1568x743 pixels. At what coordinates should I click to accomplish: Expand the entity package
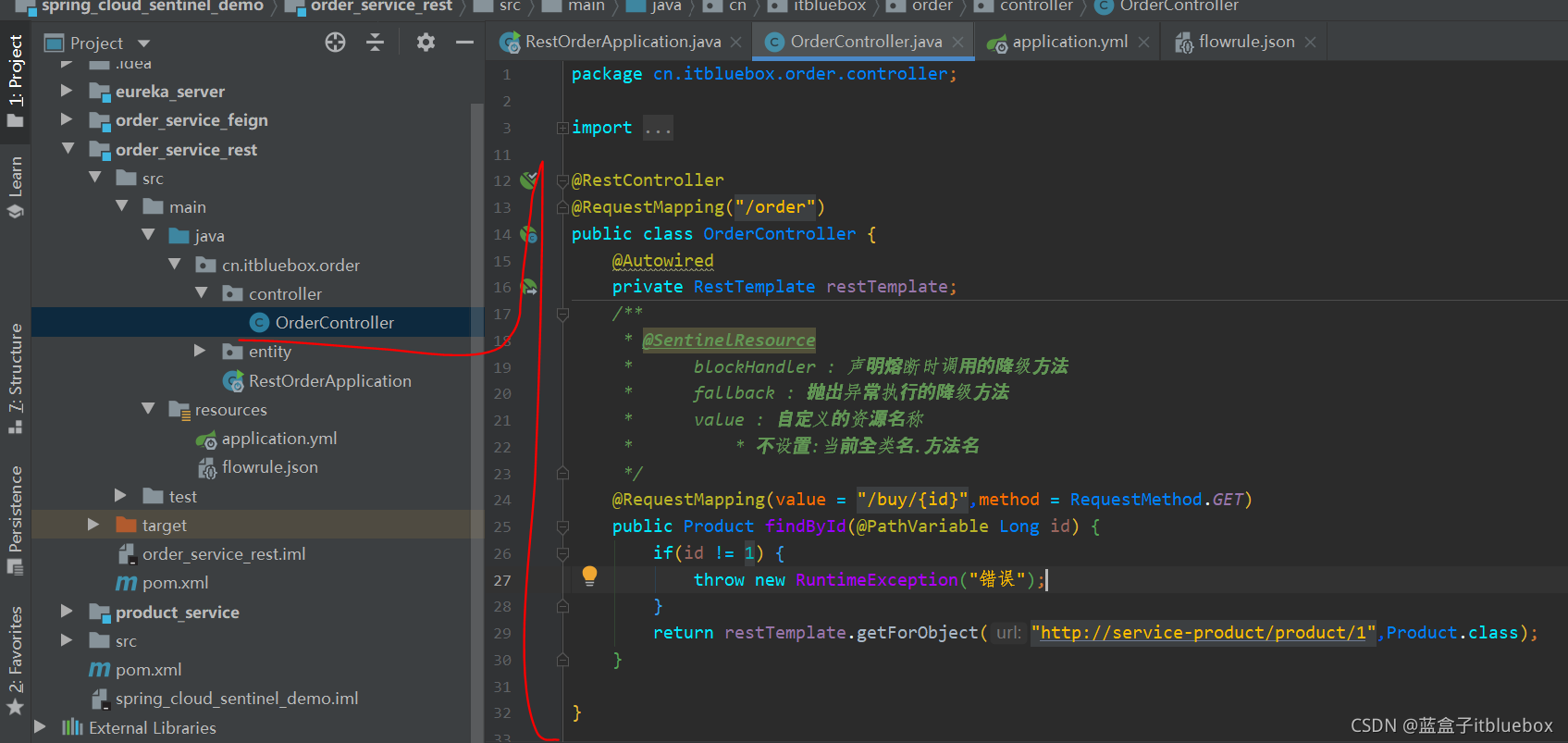(200, 351)
